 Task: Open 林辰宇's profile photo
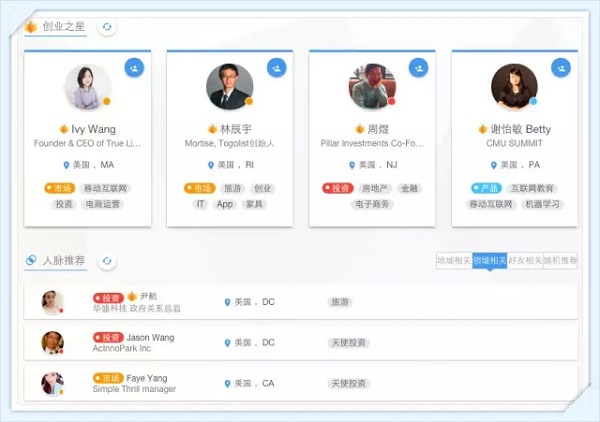pyautogui.click(x=230, y=87)
